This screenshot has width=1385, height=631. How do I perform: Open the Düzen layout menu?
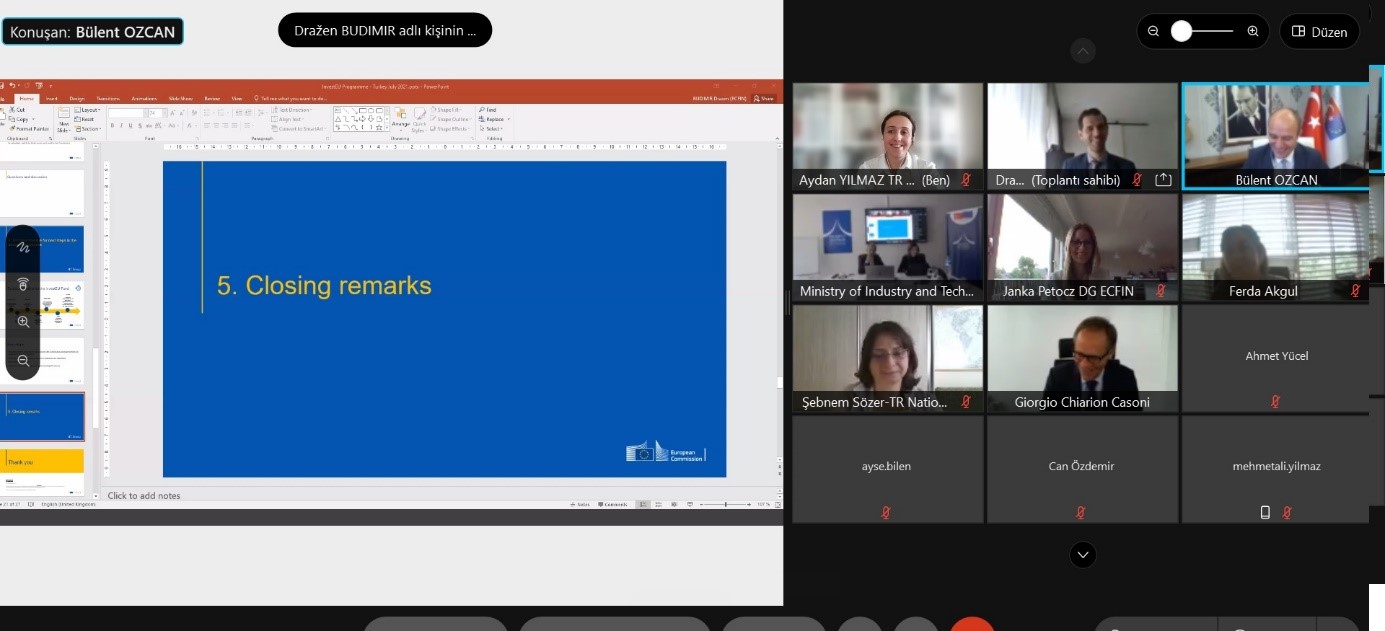[1319, 31]
